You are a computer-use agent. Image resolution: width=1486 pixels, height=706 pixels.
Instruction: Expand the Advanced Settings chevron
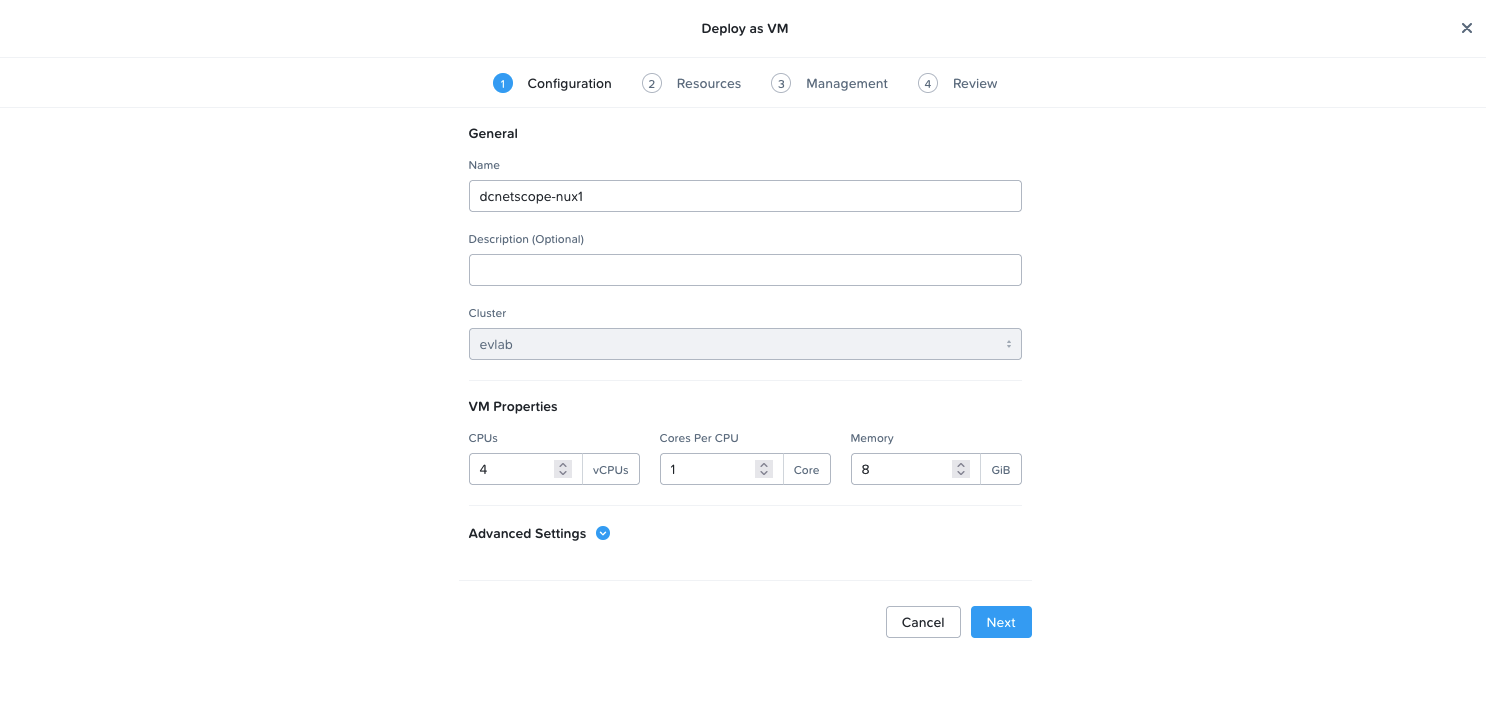[x=603, y=533]
